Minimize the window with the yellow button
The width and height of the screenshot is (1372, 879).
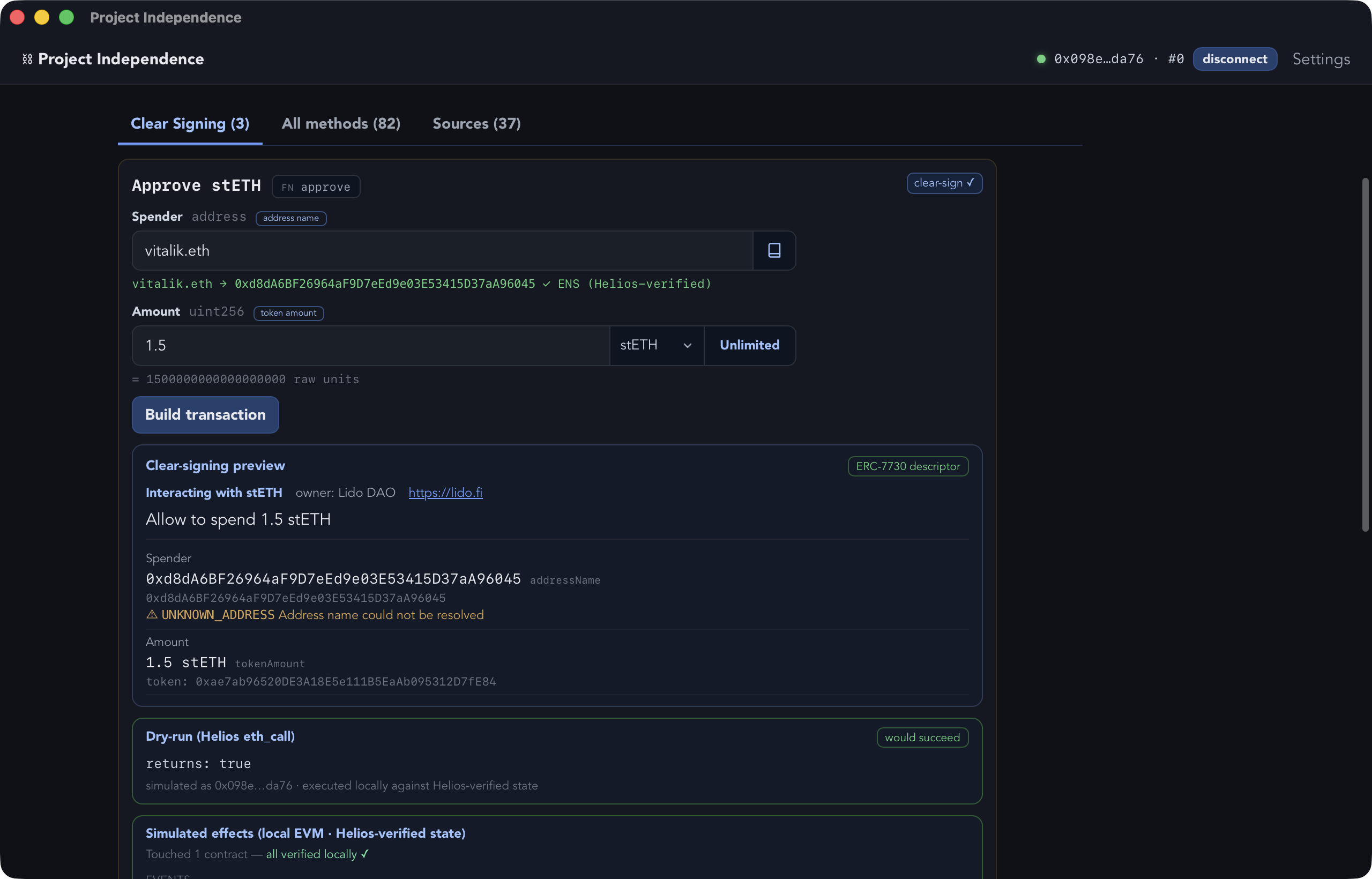click(x=42, y=17)
